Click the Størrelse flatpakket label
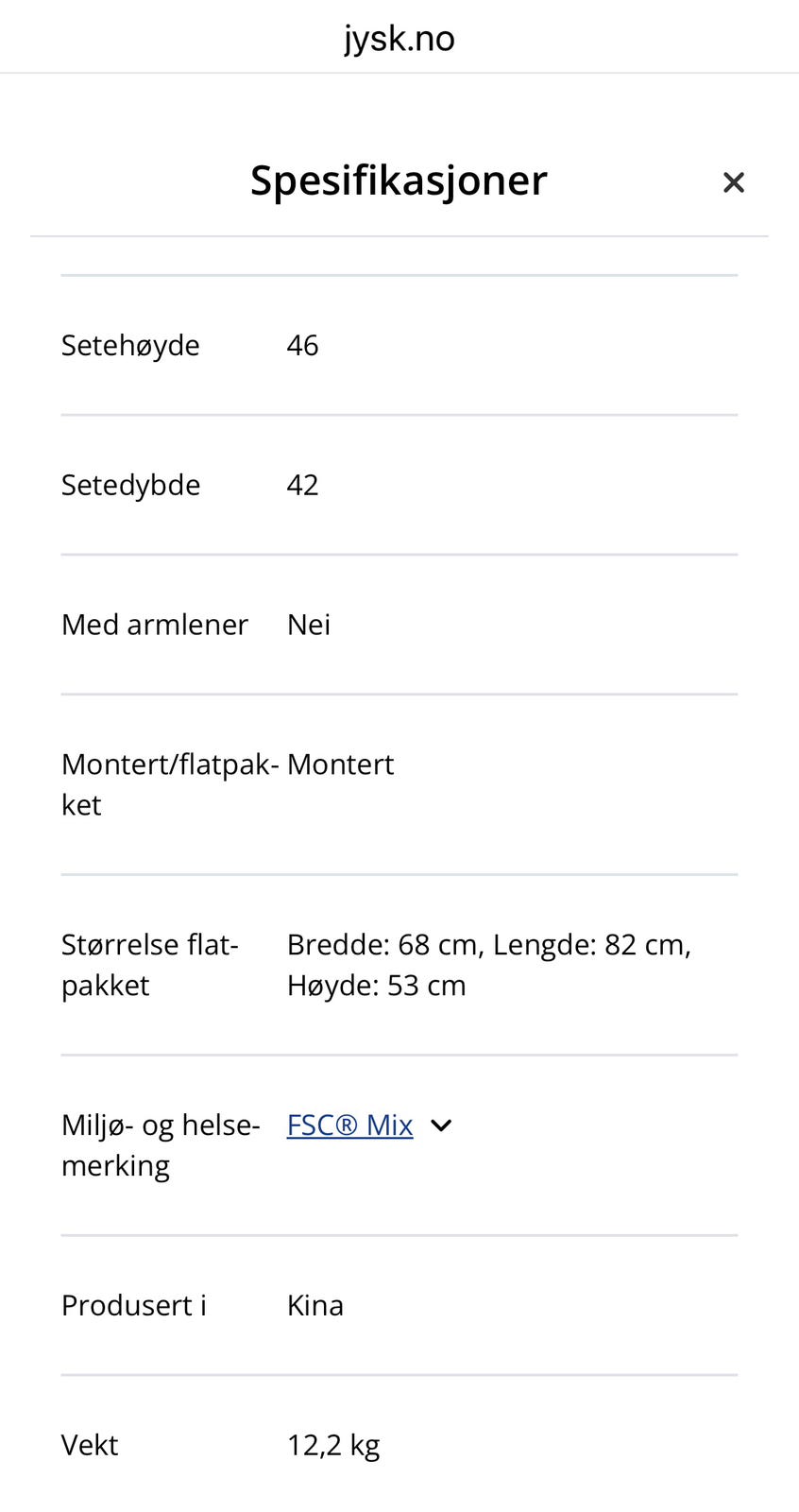This screenshot has height=1512, width=799. tap(150, 965)
